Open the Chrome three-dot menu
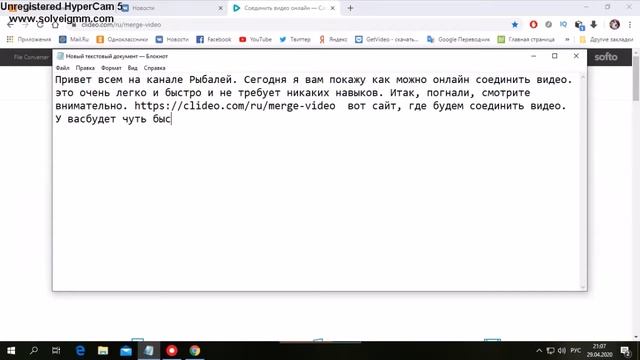Screen dimensions: 640x360 coord(630,24)
